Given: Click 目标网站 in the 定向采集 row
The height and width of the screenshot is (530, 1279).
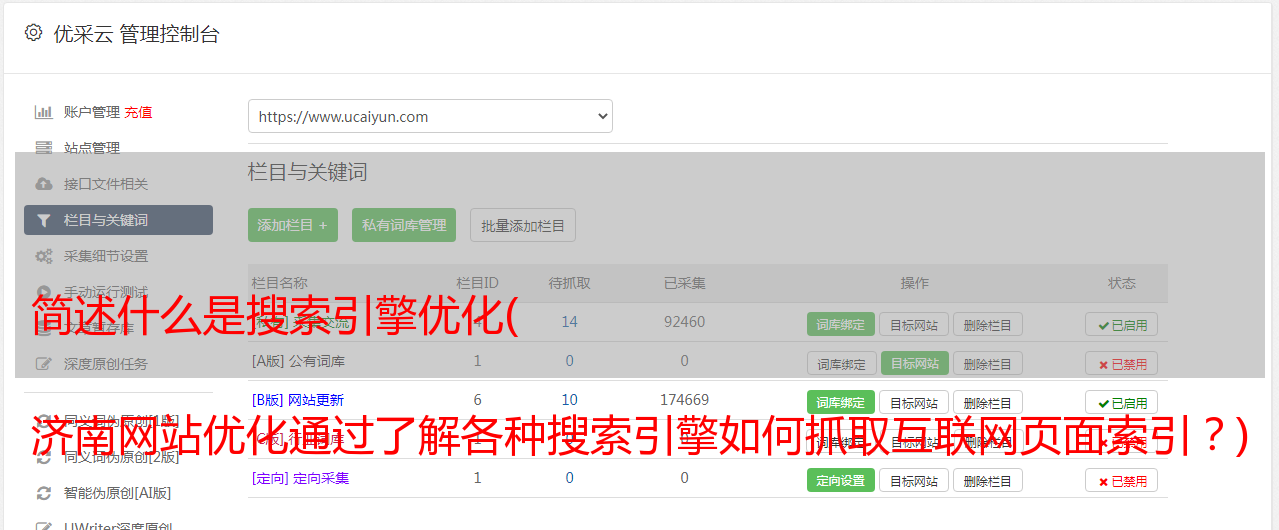Looking at the screenshot, I should [914, 480].
